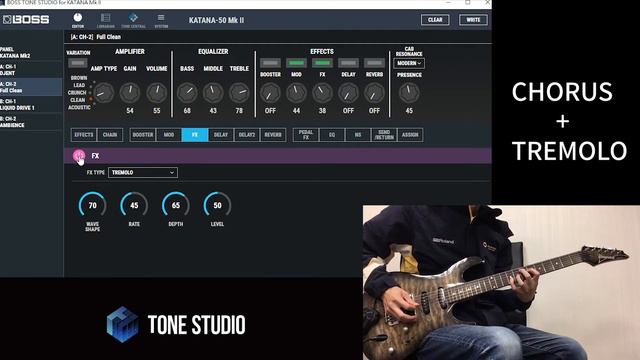The width and height of the screenshot is (640, 360).
Task: Open the Tone Central icon
Action: (x=133, y=20)
